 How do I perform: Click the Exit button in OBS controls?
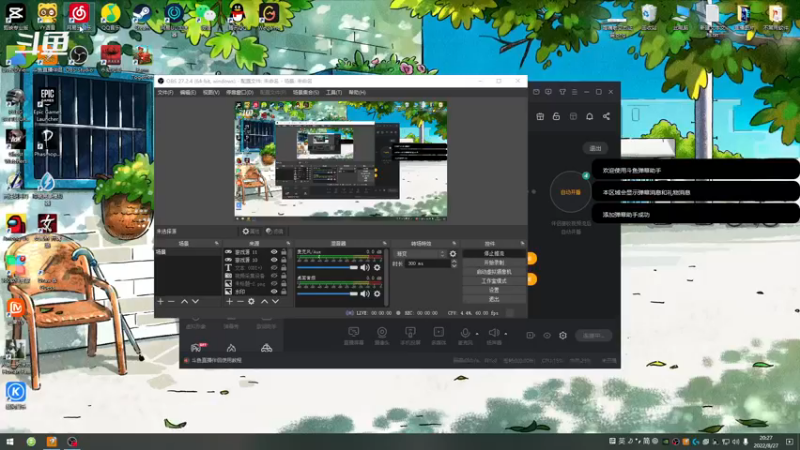[494, 299]
